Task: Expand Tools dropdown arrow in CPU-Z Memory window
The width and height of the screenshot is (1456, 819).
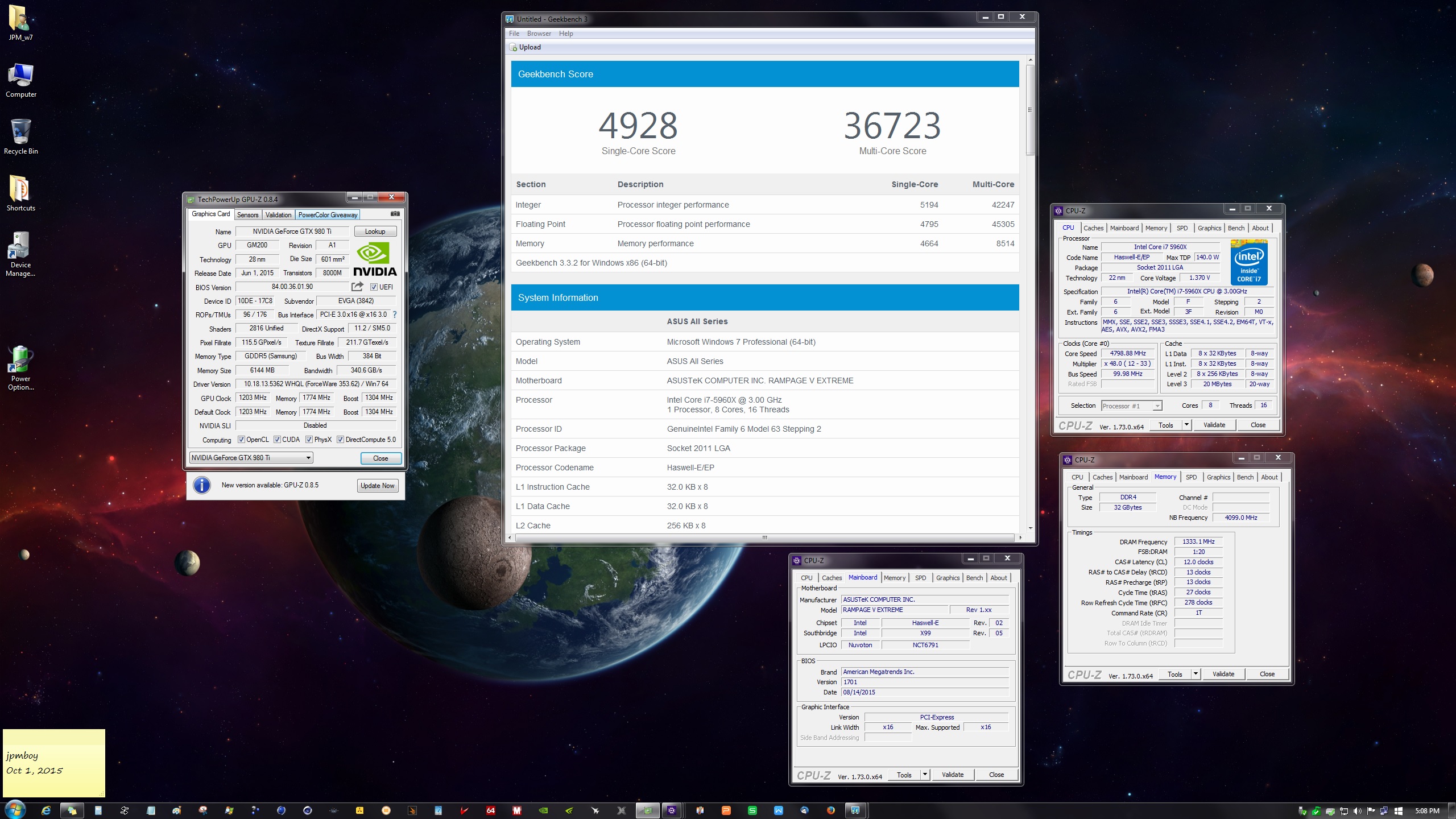Action: pos(1196,674)
